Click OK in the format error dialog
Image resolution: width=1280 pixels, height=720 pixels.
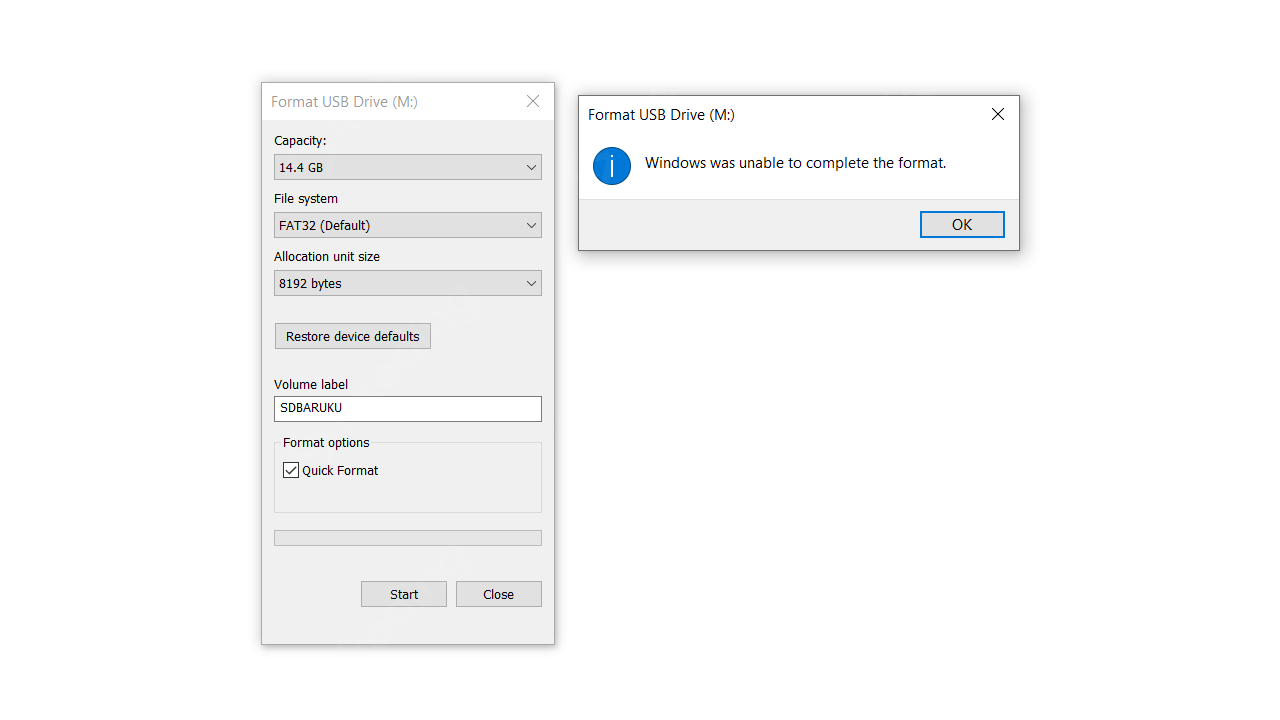962,225
